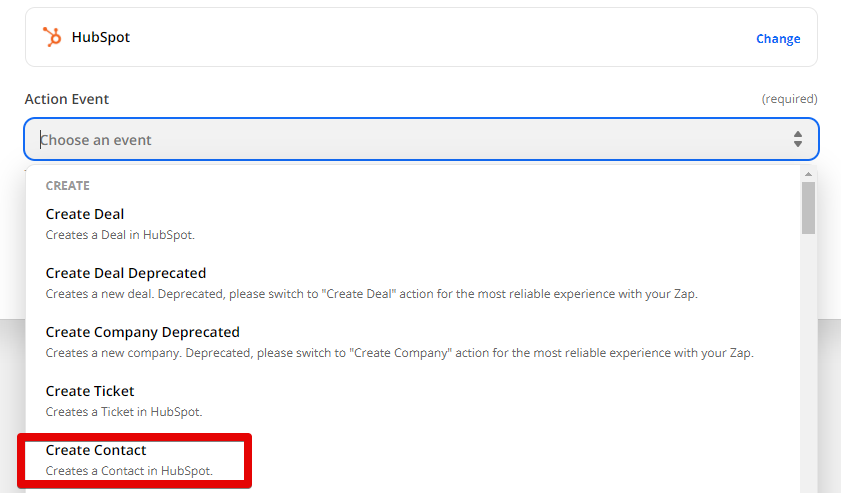Click the "Creates a Deal in HubSpot." description
Image resolution: width=841 pixels, height=493 pixels.
pyautogui.click(x=120, y=234)
